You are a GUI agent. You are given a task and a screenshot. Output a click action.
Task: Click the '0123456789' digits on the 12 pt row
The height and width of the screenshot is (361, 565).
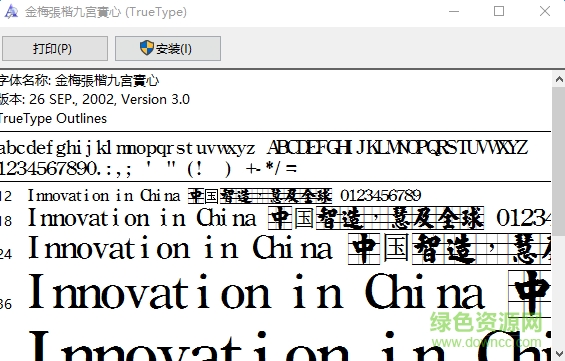click(381, 196)
